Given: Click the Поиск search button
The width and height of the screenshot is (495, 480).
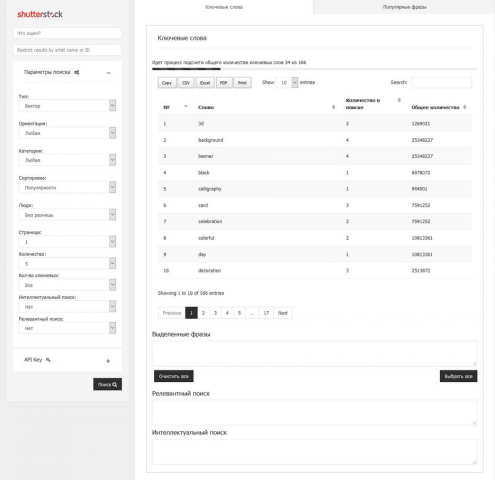Looking at the screenshot, I should [x=107, y=384].
